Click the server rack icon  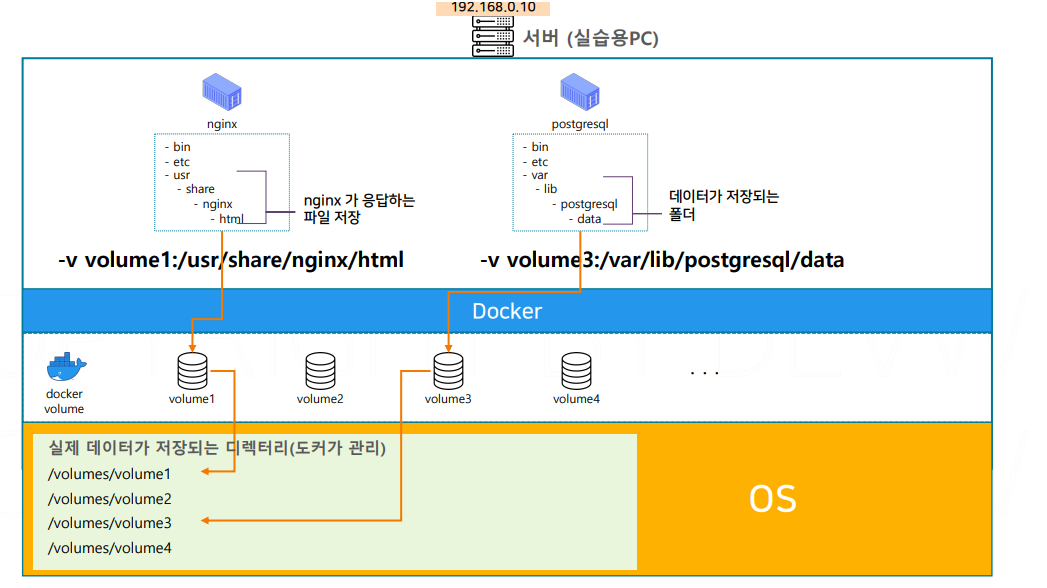[493, 36]
